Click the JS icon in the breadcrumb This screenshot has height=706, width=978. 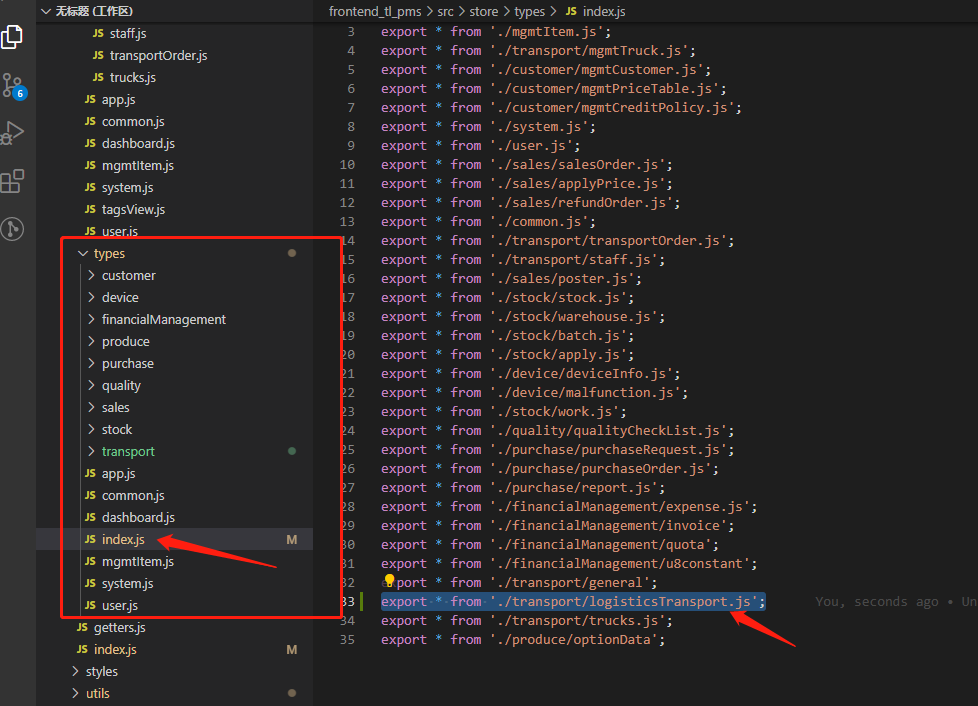click(571, 11)
